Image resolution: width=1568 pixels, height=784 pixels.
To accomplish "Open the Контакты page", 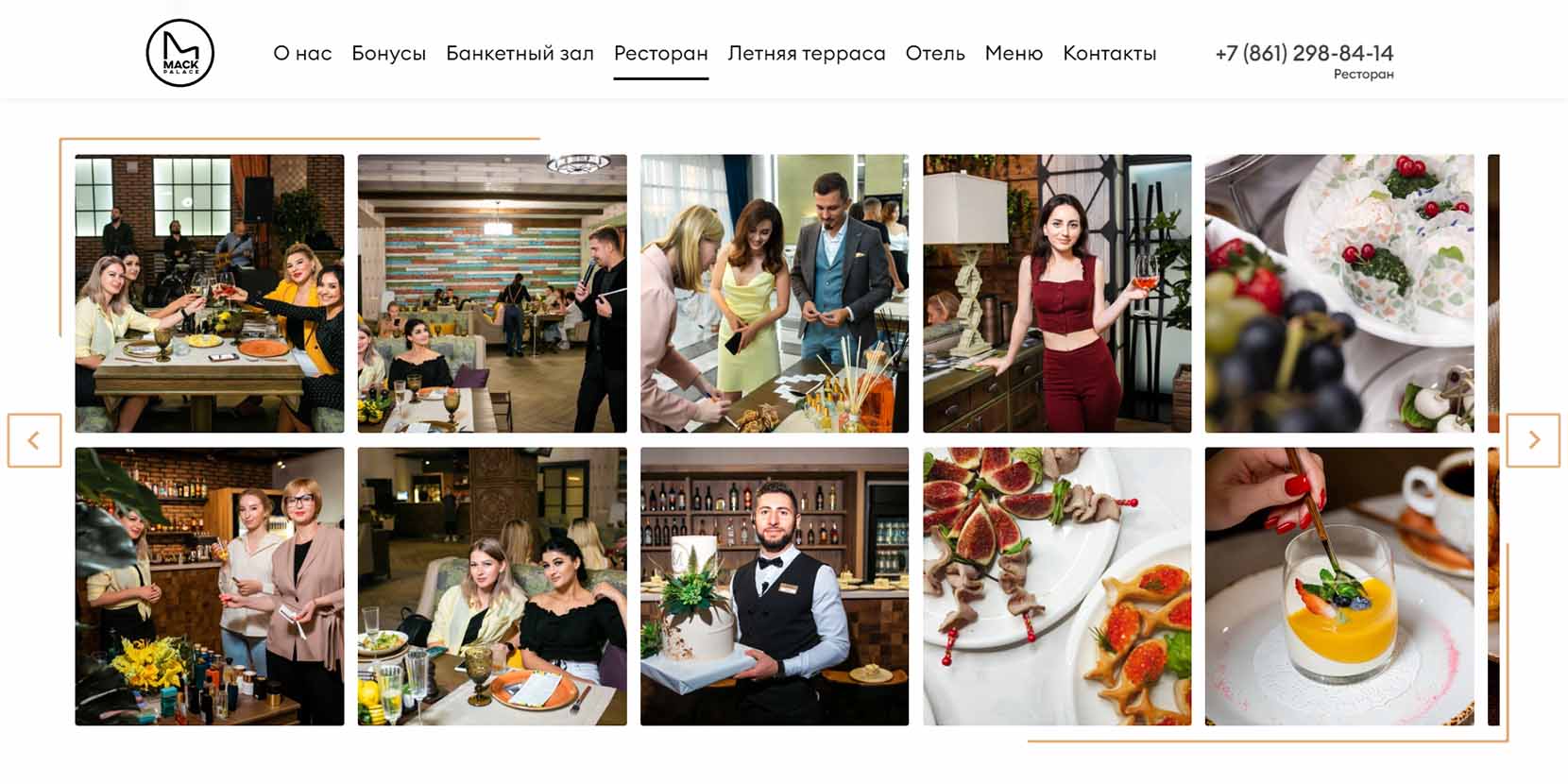I will coord(1109,53).
